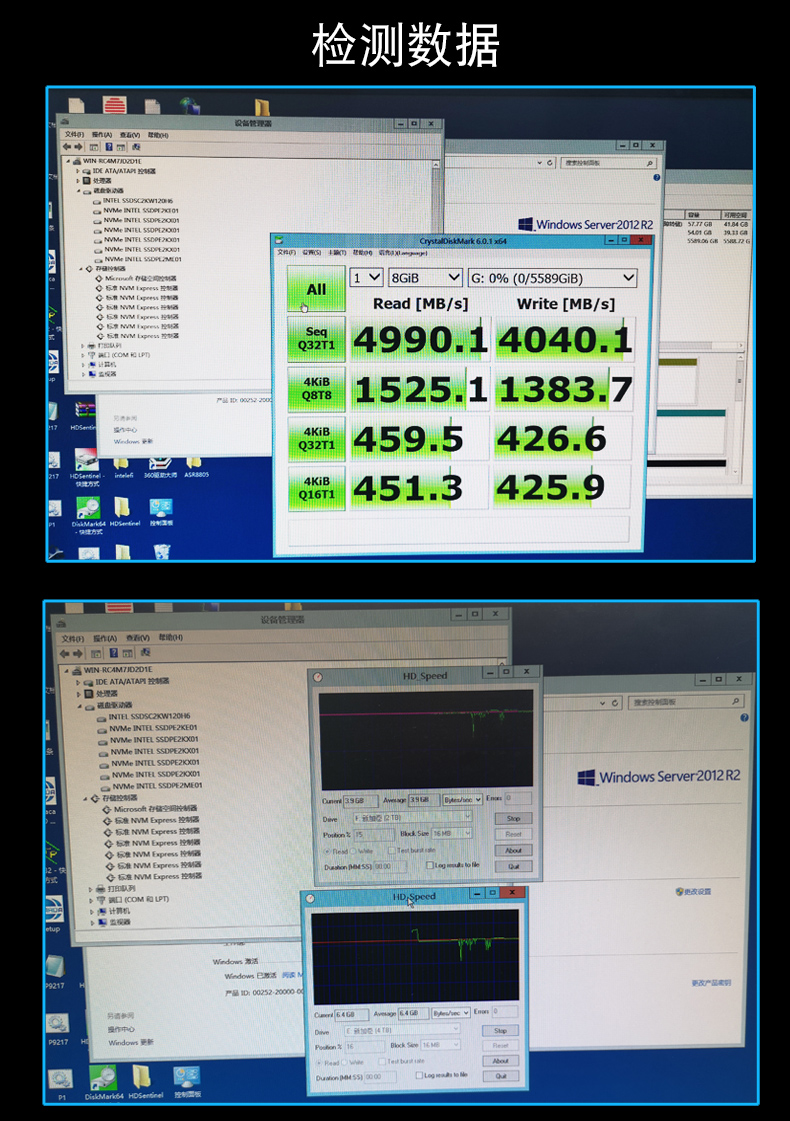Click Forward arrow in Device Manager beside CrystalDiskMark
The width and height of the screenshot is (790, 1121).
[78, 147]
